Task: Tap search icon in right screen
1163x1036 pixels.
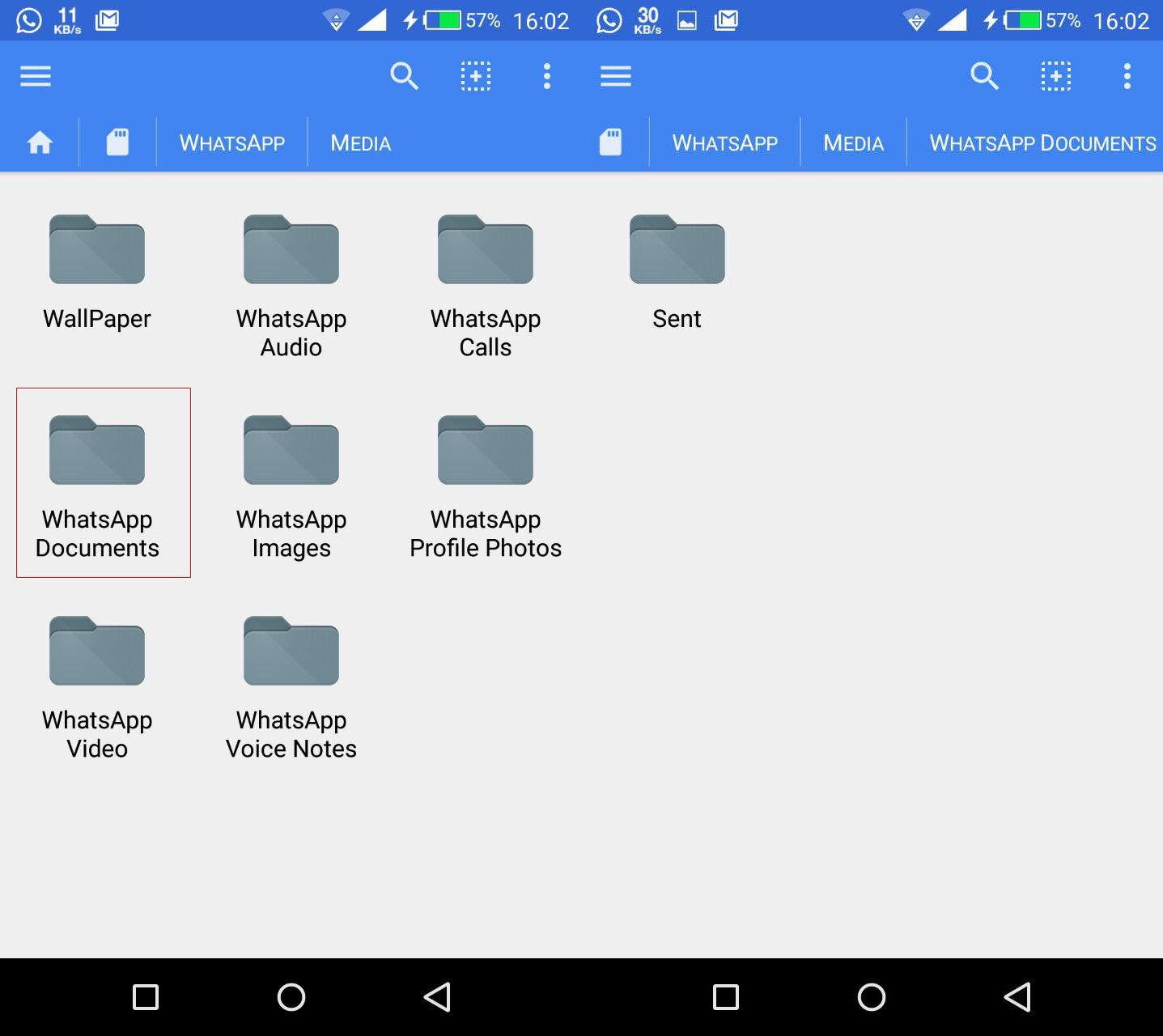Action: coord(984,76)
